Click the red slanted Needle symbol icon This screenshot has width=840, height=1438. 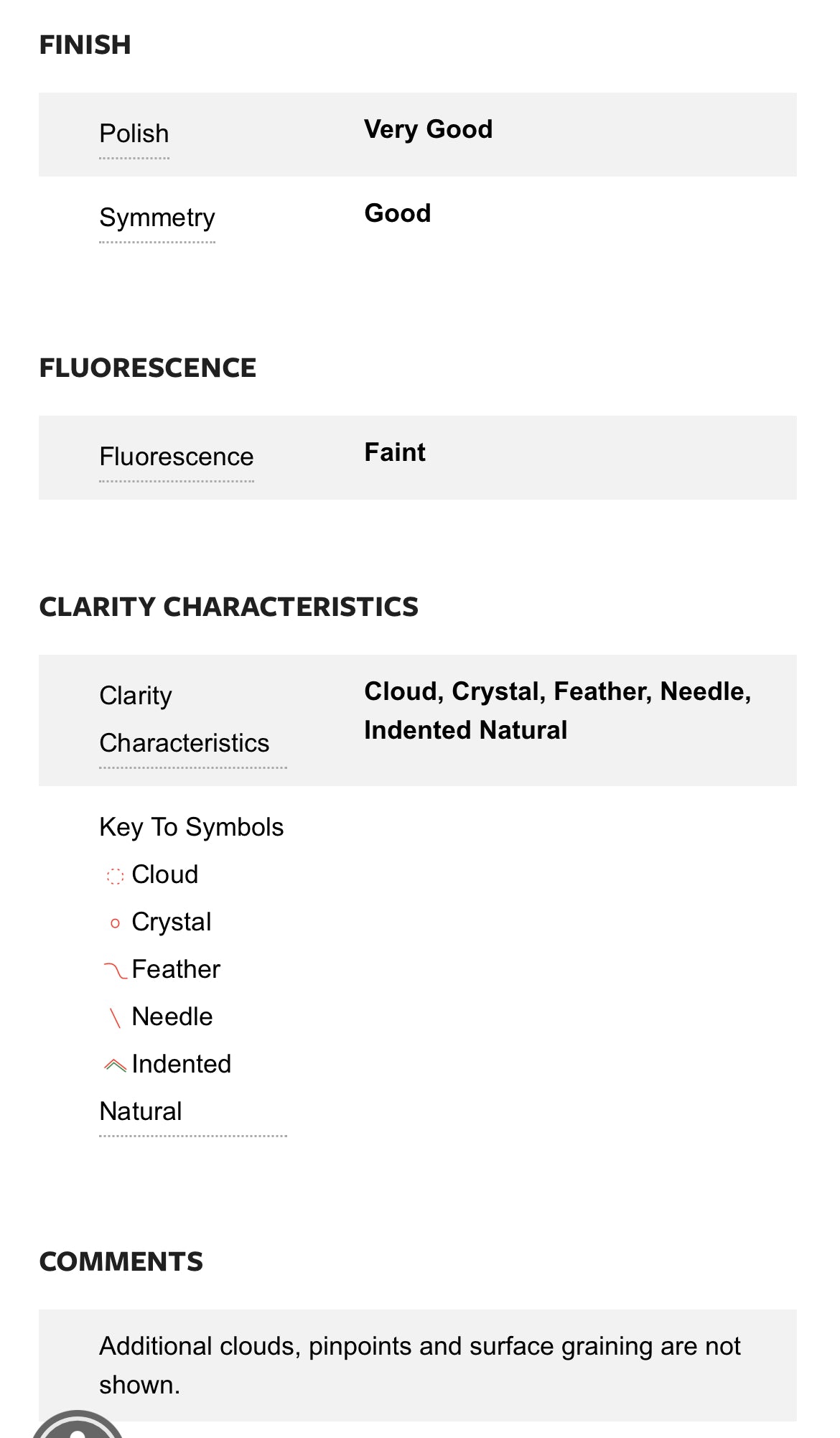click(x=115, y=1018)
